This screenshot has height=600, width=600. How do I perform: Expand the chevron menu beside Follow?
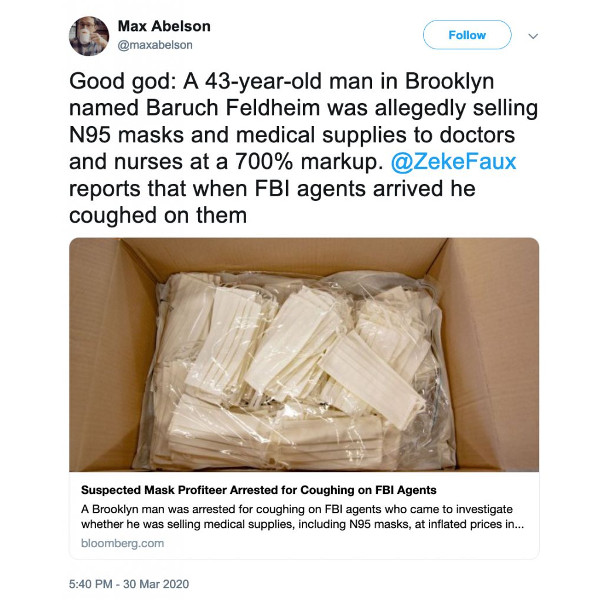tap(533, 35)
